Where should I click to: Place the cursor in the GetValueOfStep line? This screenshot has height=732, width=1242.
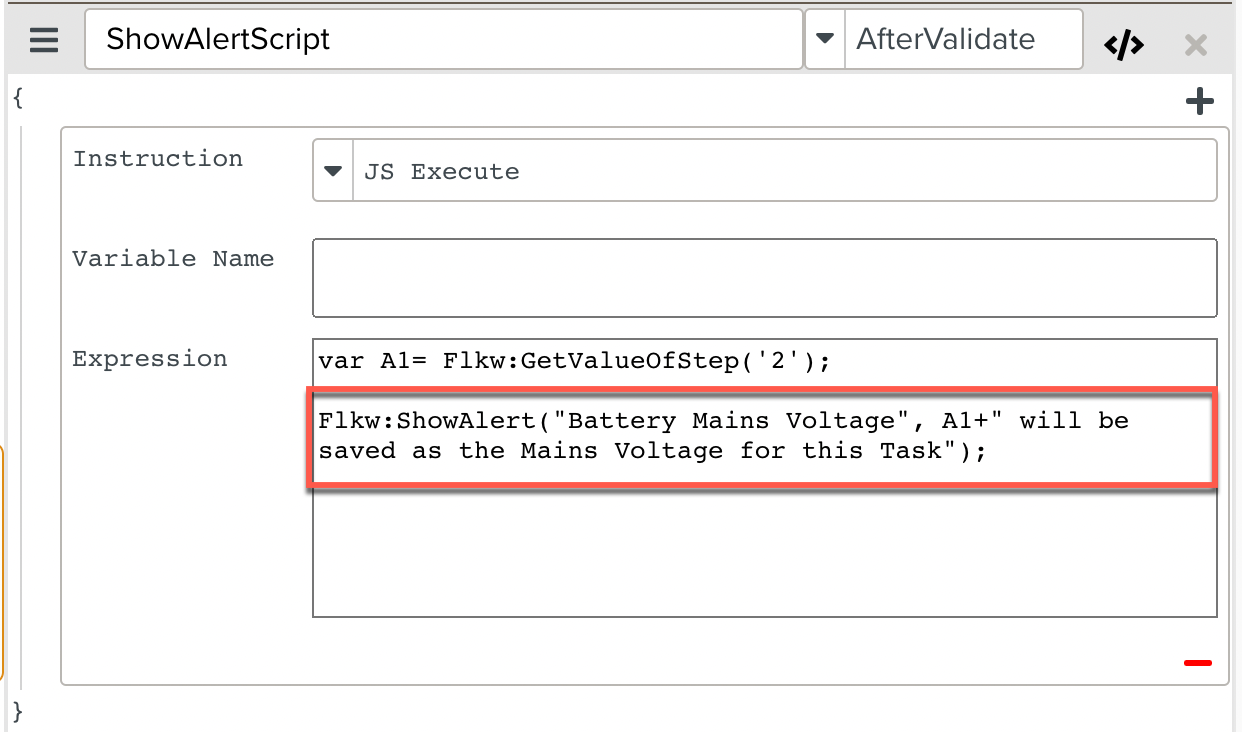click(x=574, y=361)
